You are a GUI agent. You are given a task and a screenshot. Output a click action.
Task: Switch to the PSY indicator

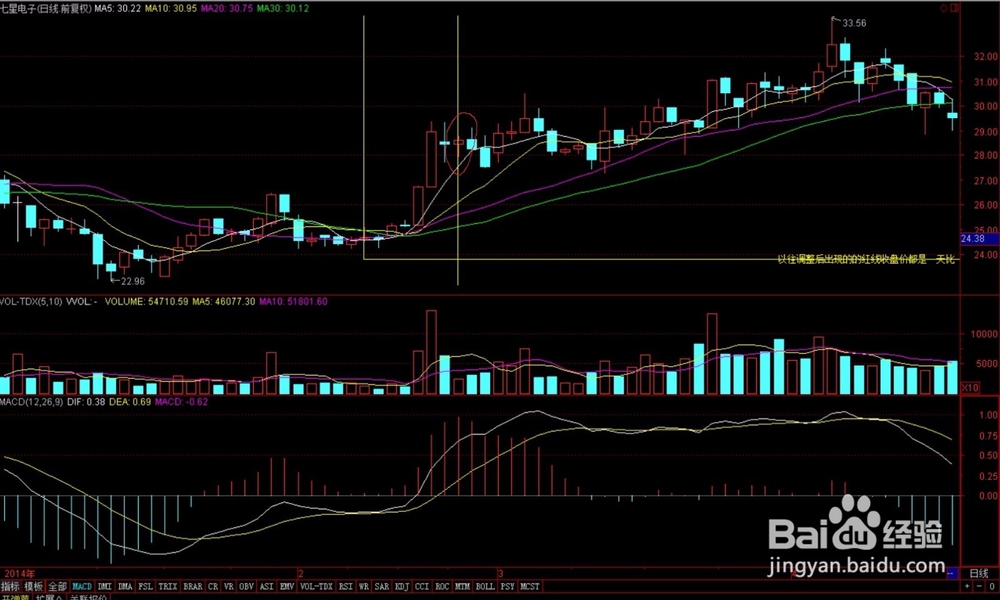(508, 587)
